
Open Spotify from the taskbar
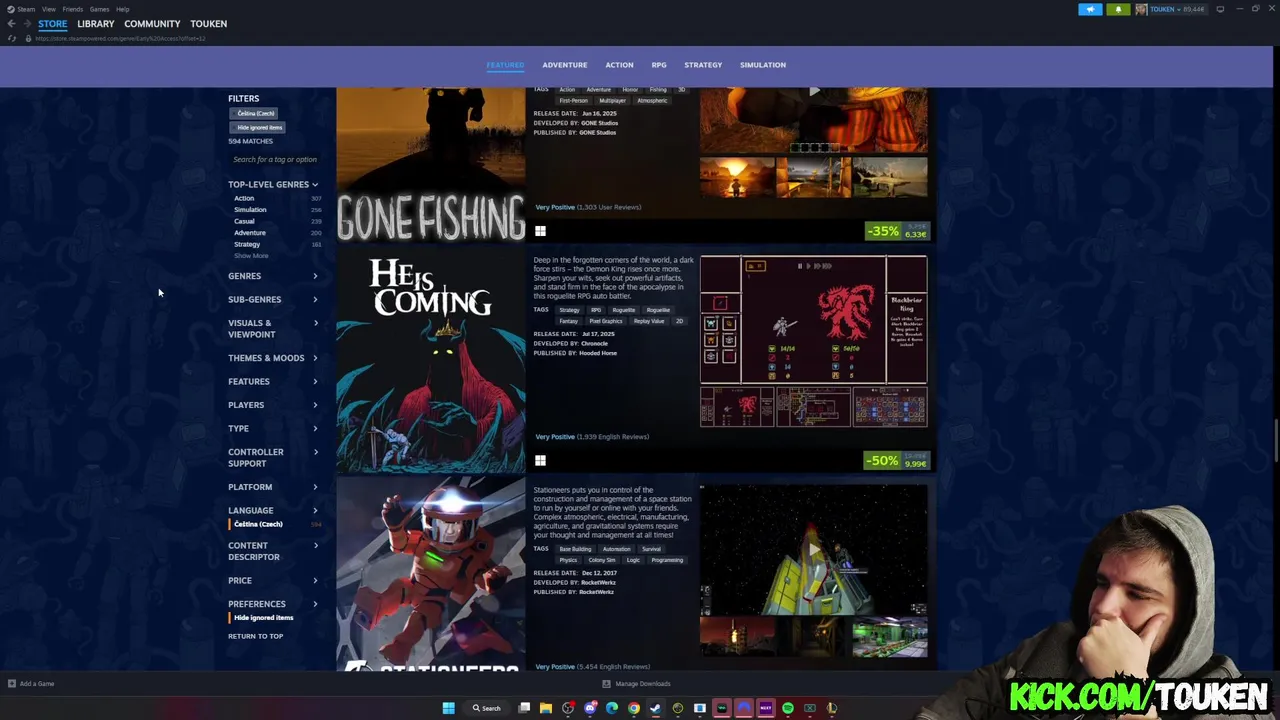tap(788, 708)
